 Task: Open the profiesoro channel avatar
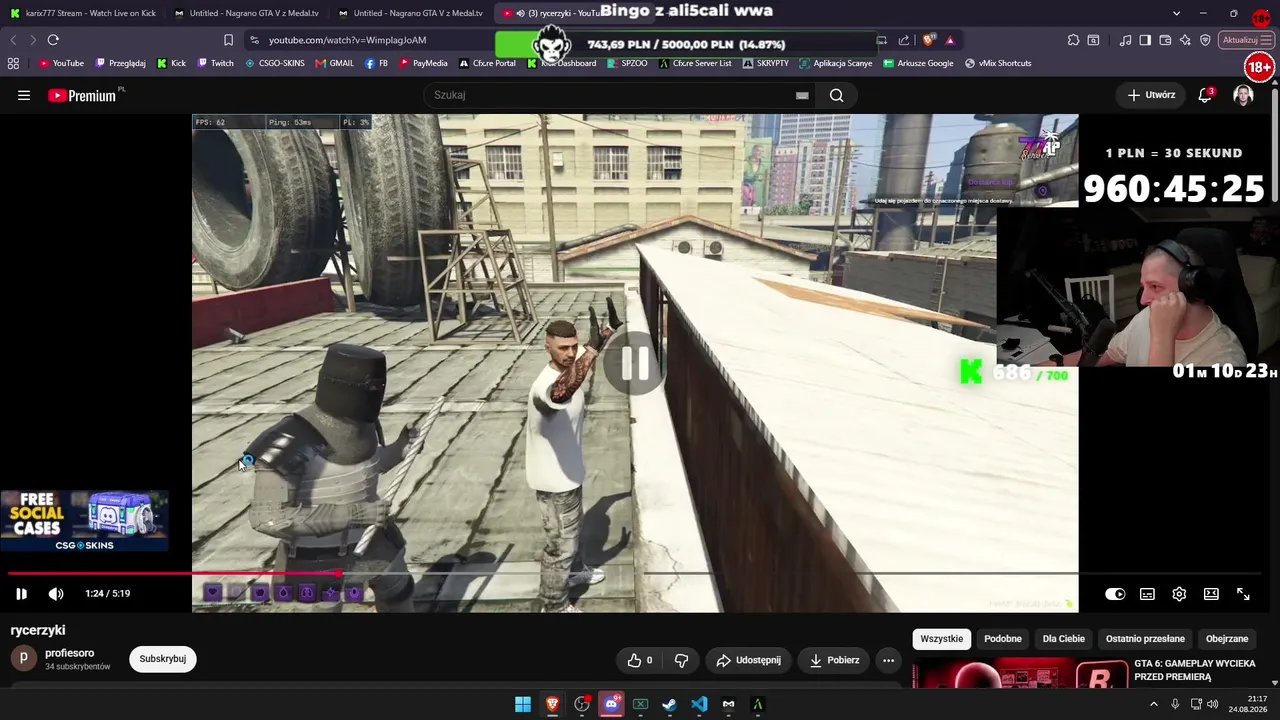[24, 659]
